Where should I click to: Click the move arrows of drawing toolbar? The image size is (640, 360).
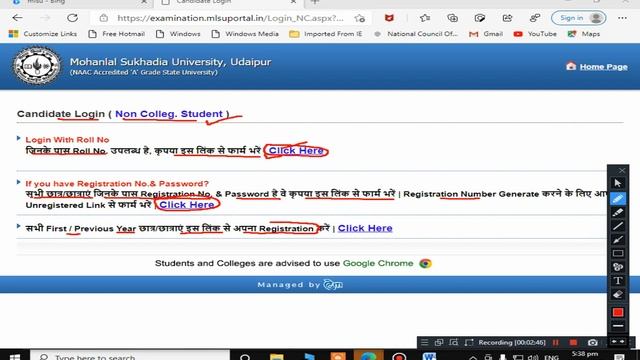(x=618, y=341)
